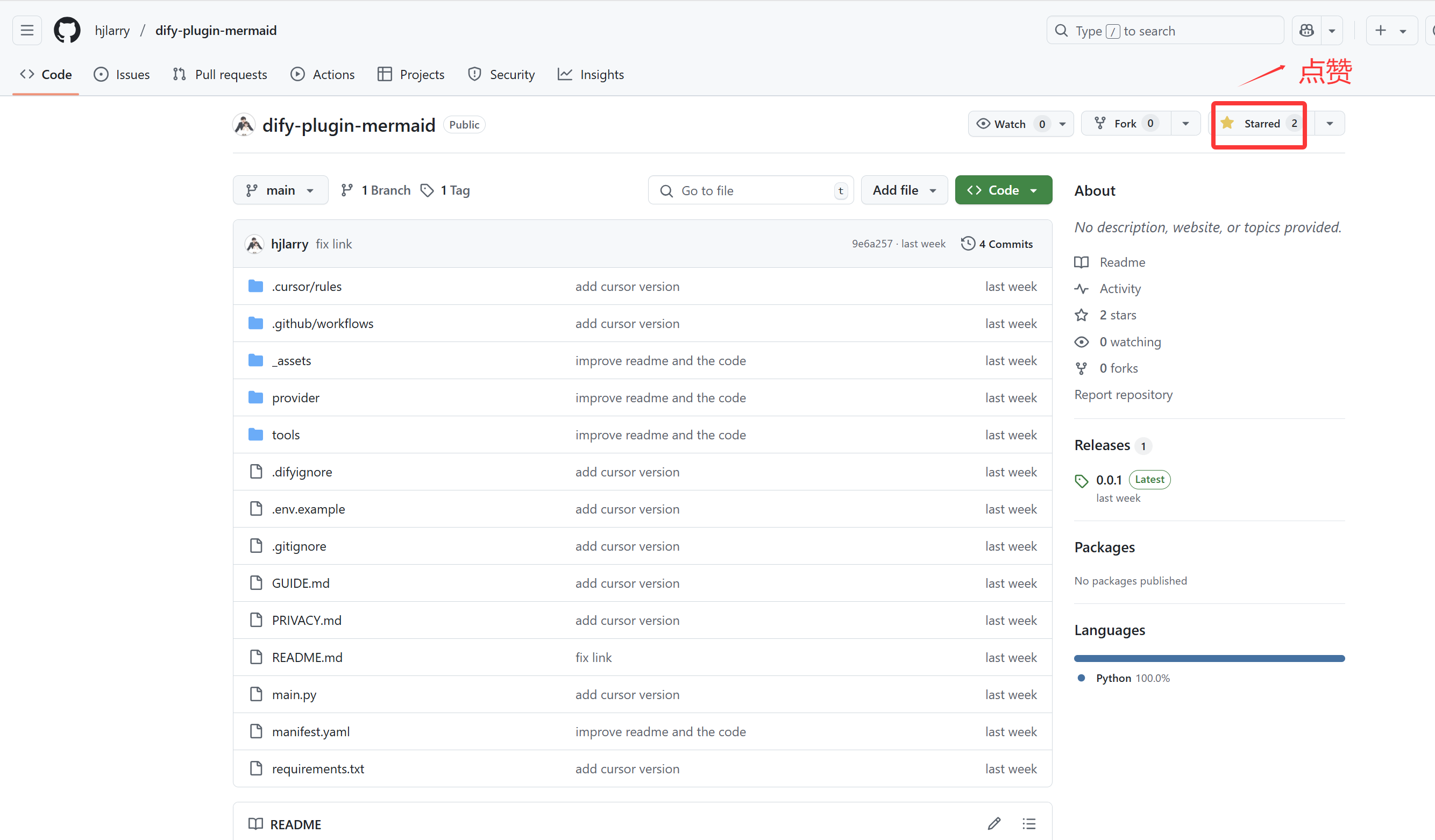
Task: Open the README outline list icon
Action: click(1029, 823)
